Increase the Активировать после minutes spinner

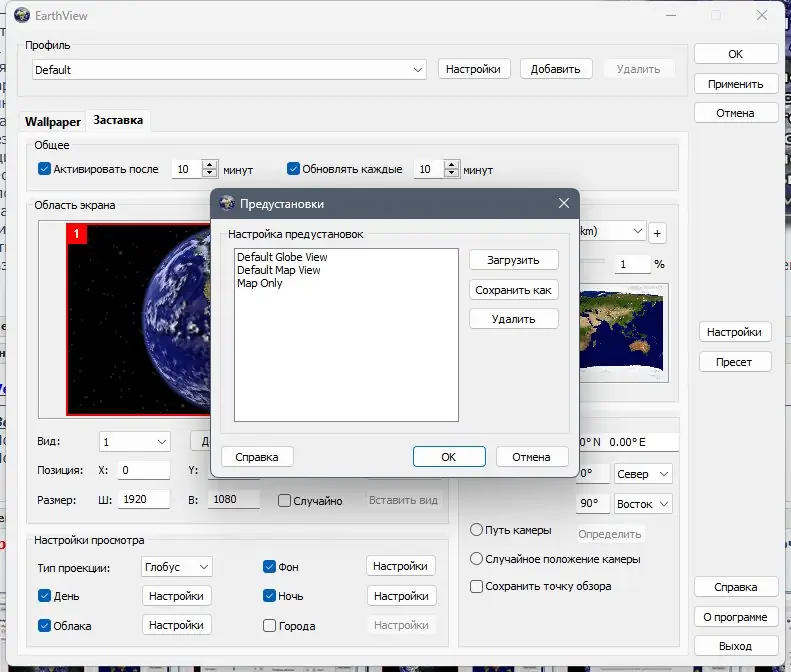209,164
